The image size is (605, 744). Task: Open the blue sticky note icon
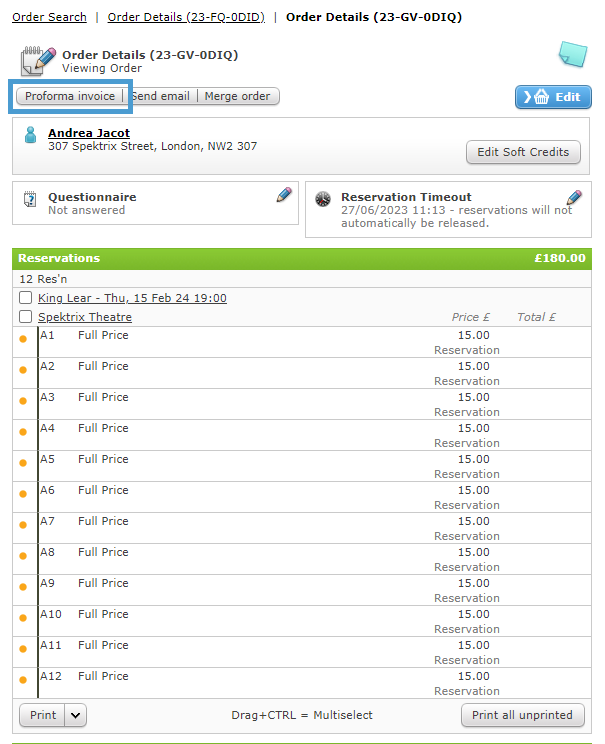(573, 54)
